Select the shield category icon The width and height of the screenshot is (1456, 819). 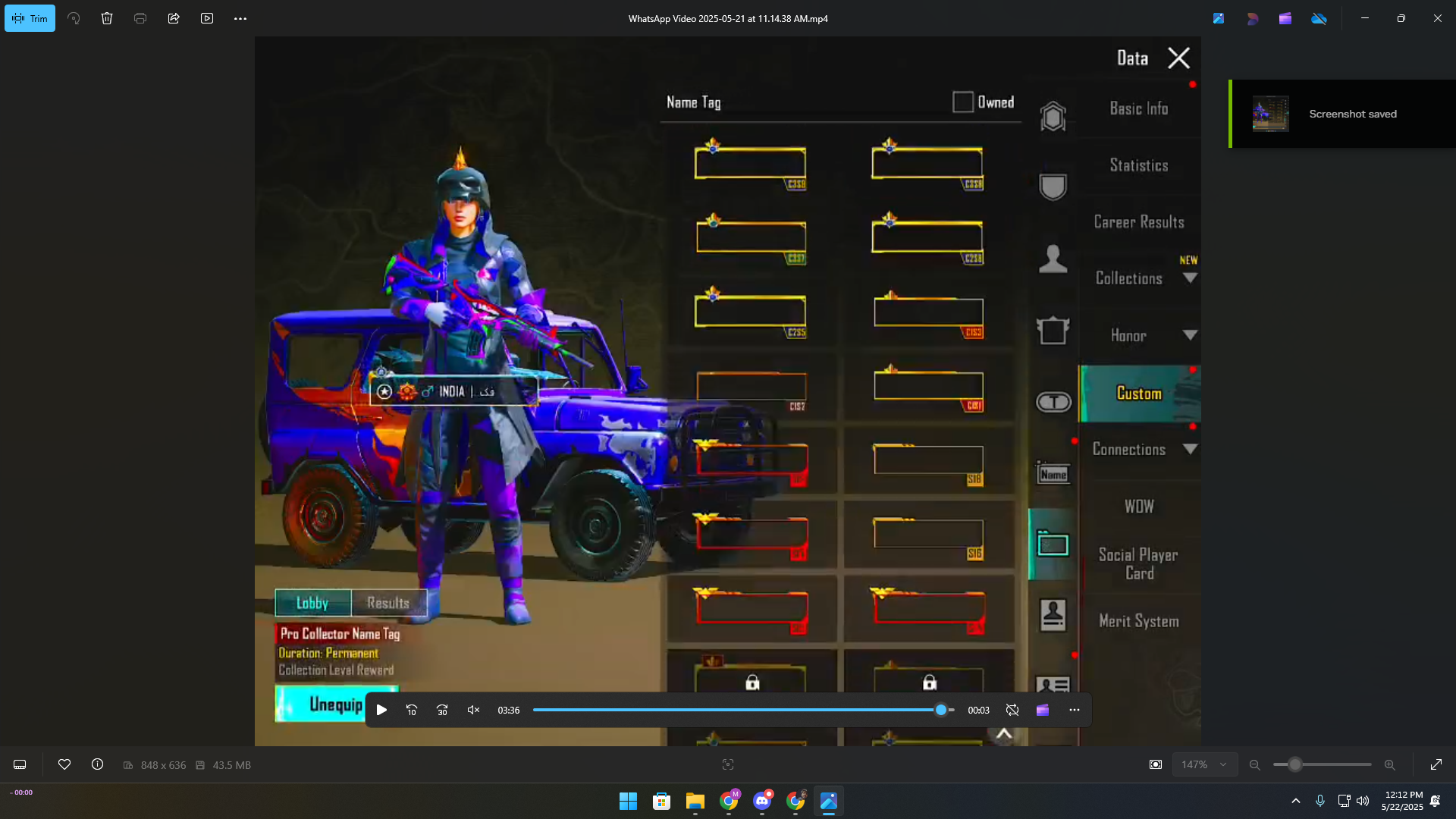click(x=1053, y=187)
